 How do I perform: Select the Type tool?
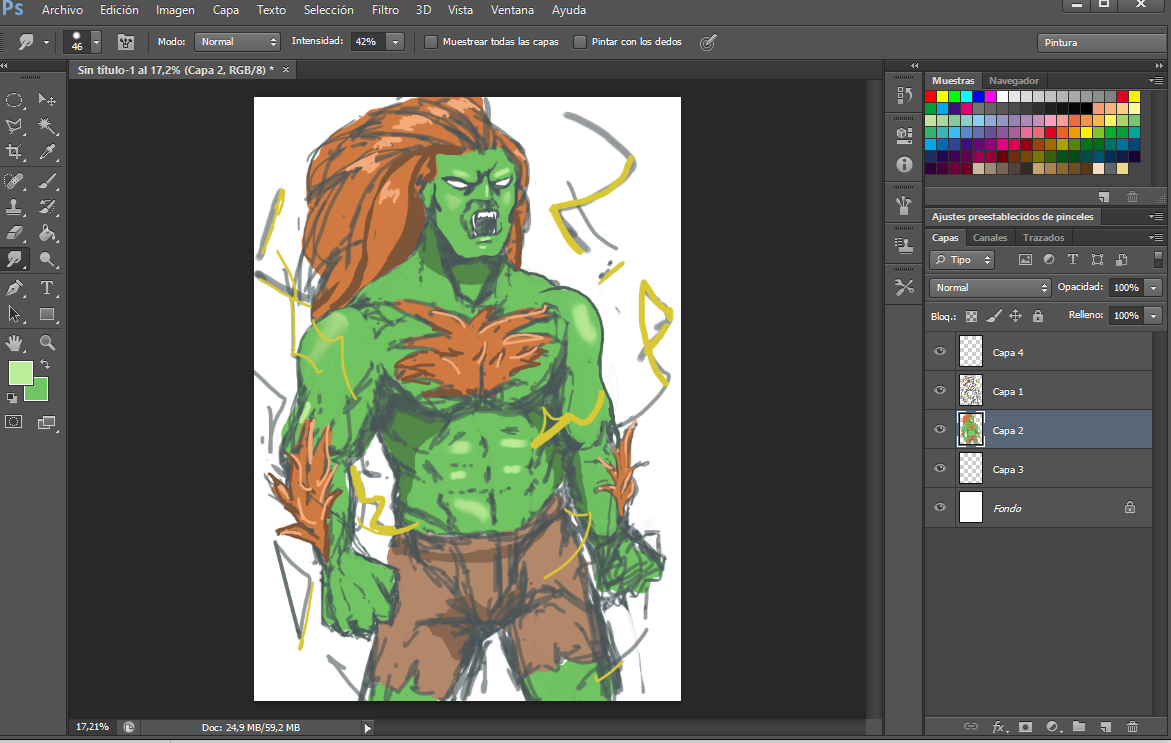coord(47,288)
